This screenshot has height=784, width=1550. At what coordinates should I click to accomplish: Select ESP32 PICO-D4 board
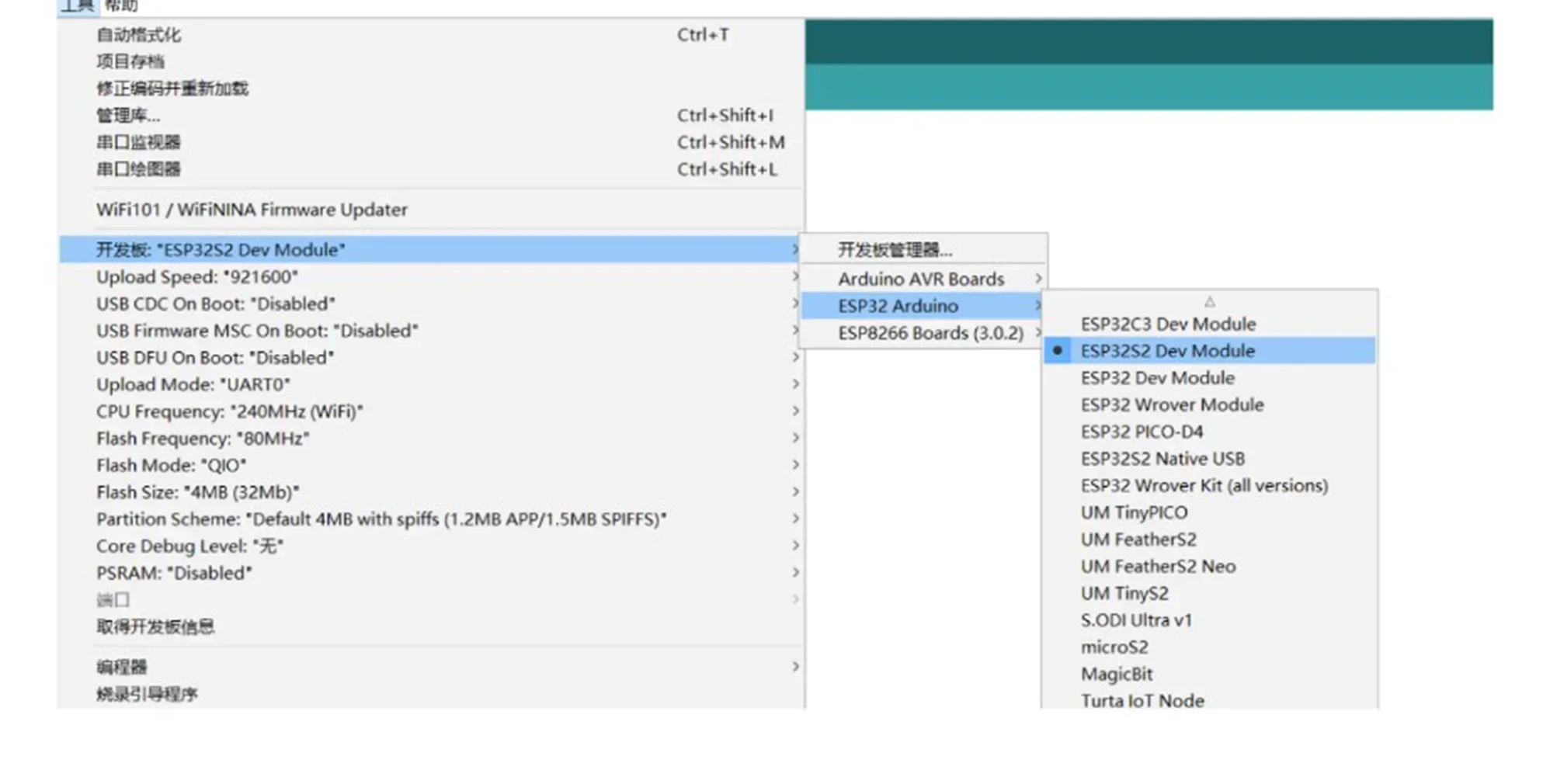pyautogui.click(x=1210, y=432)
